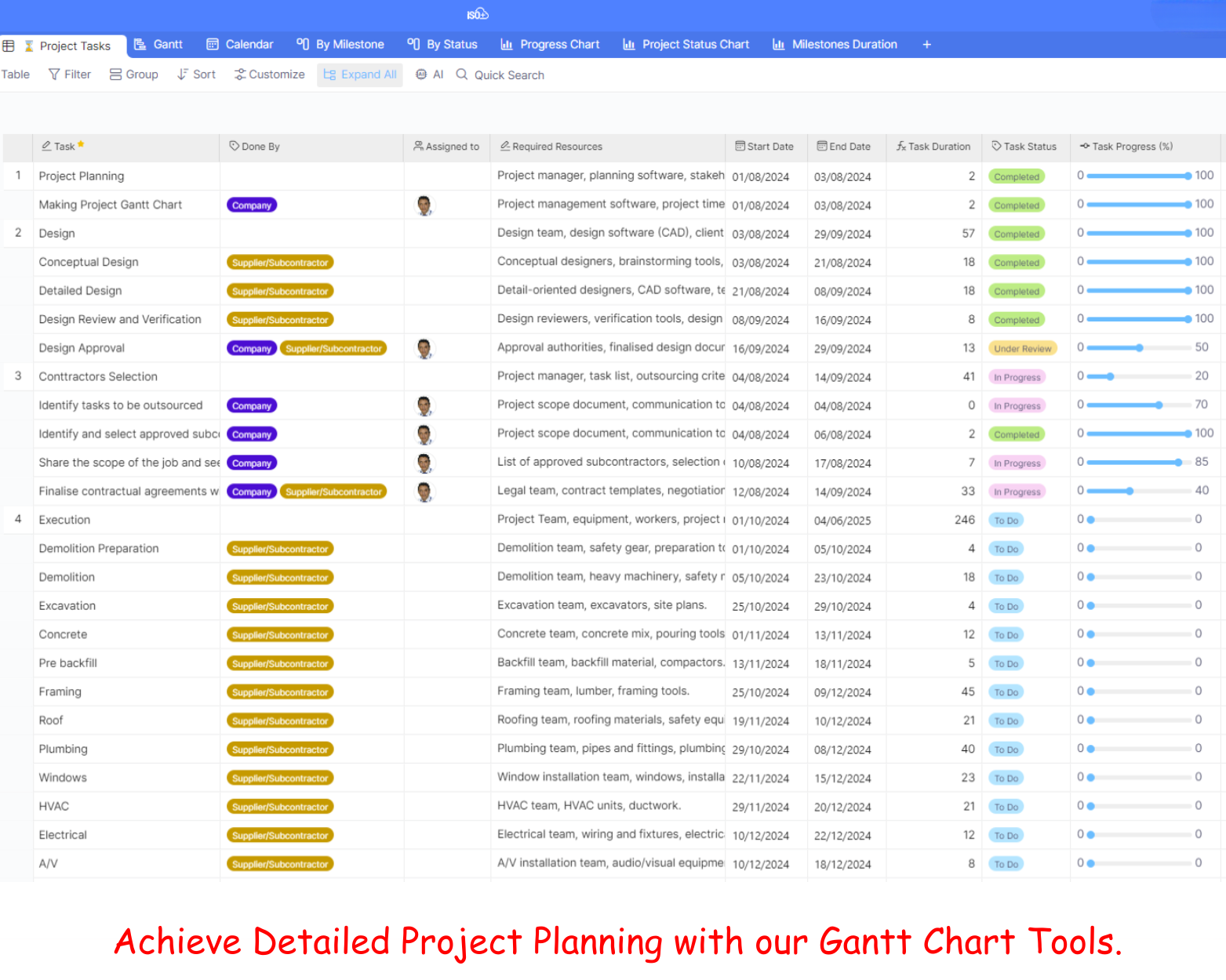Click the Expand All button
This screenshot has height=980, width=1226.
(360, 74)
